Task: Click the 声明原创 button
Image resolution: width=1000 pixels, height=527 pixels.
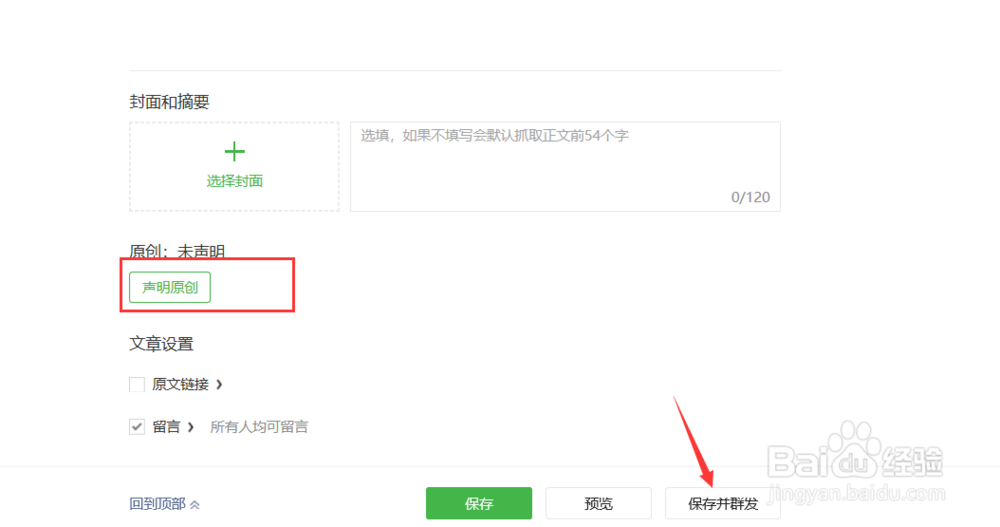Action: coord(170,287)
